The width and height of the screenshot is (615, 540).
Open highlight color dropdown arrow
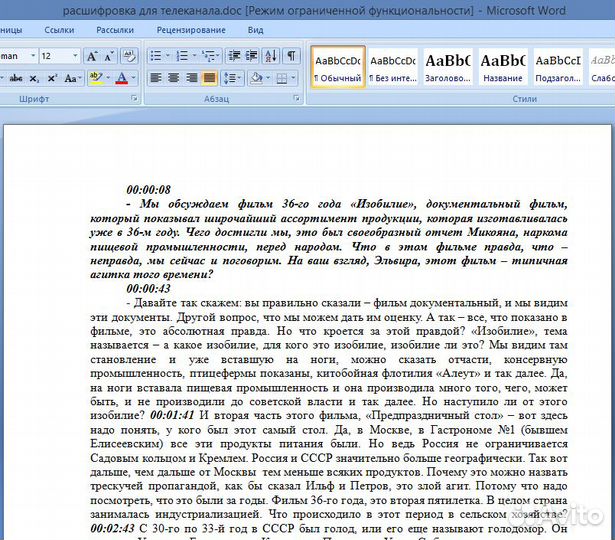click(108, 78)
